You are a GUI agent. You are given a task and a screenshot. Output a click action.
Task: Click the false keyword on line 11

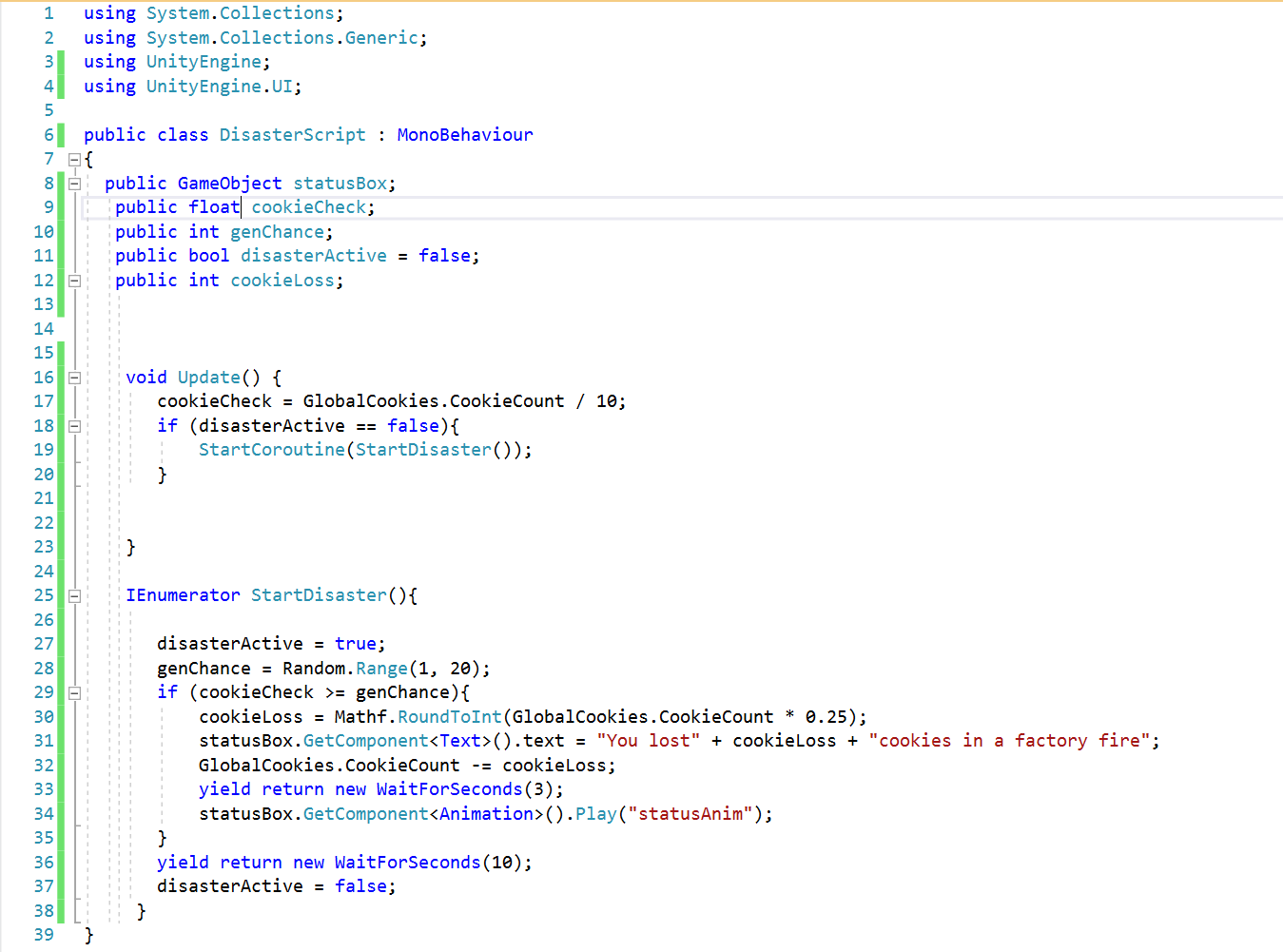point(443,255)
